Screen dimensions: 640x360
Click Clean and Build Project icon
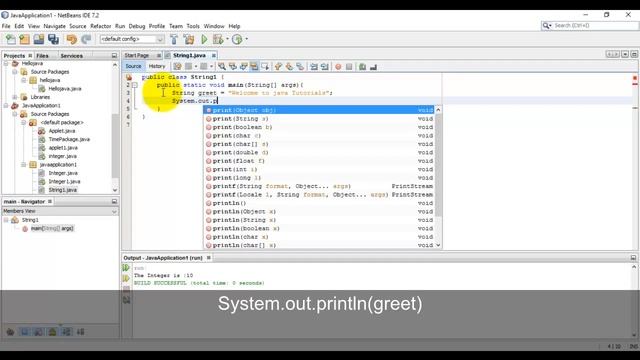189,39
